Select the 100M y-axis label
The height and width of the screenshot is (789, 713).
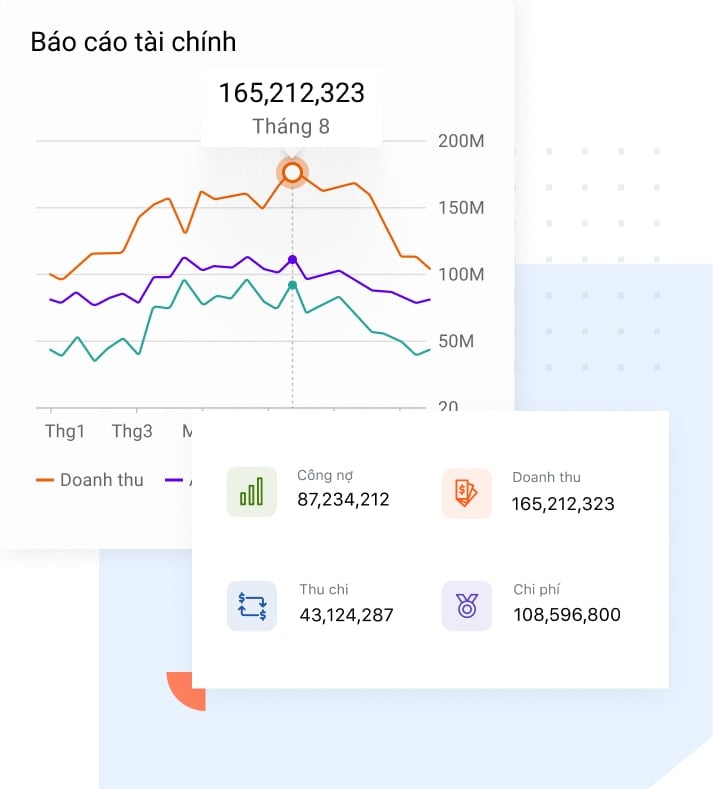tap(461, 274)
